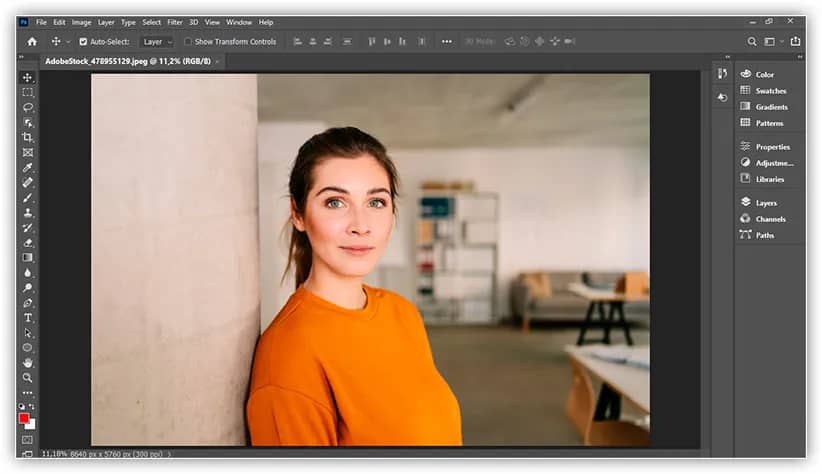Open the Layers panel
This screenshot has width=822, height=474.
765,203
